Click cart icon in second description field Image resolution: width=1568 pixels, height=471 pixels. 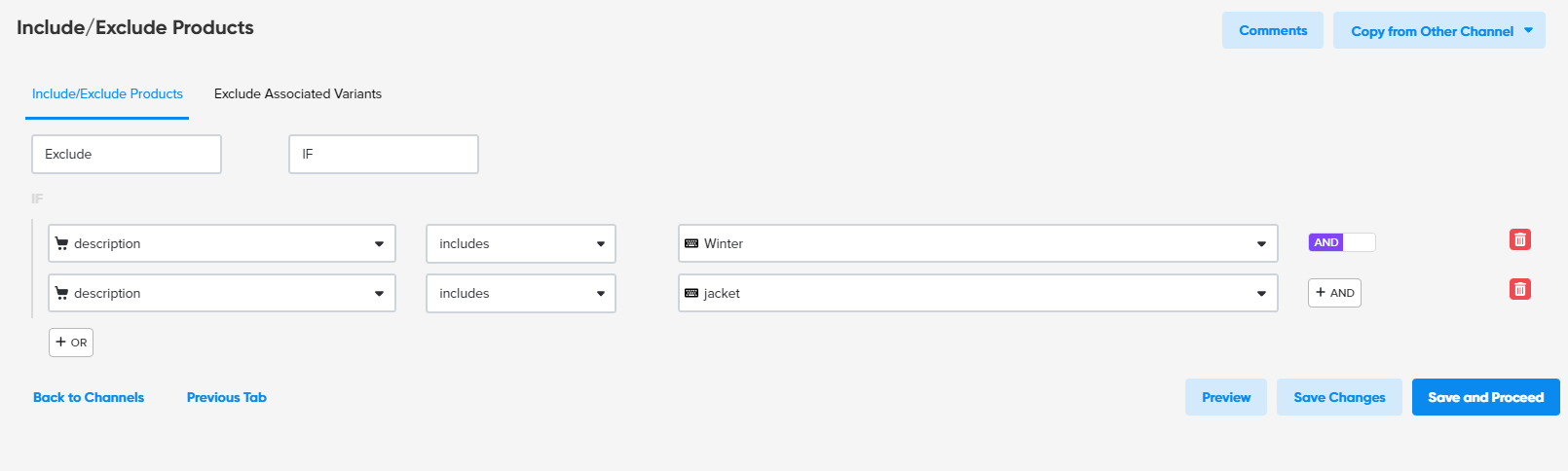(62, 293)
